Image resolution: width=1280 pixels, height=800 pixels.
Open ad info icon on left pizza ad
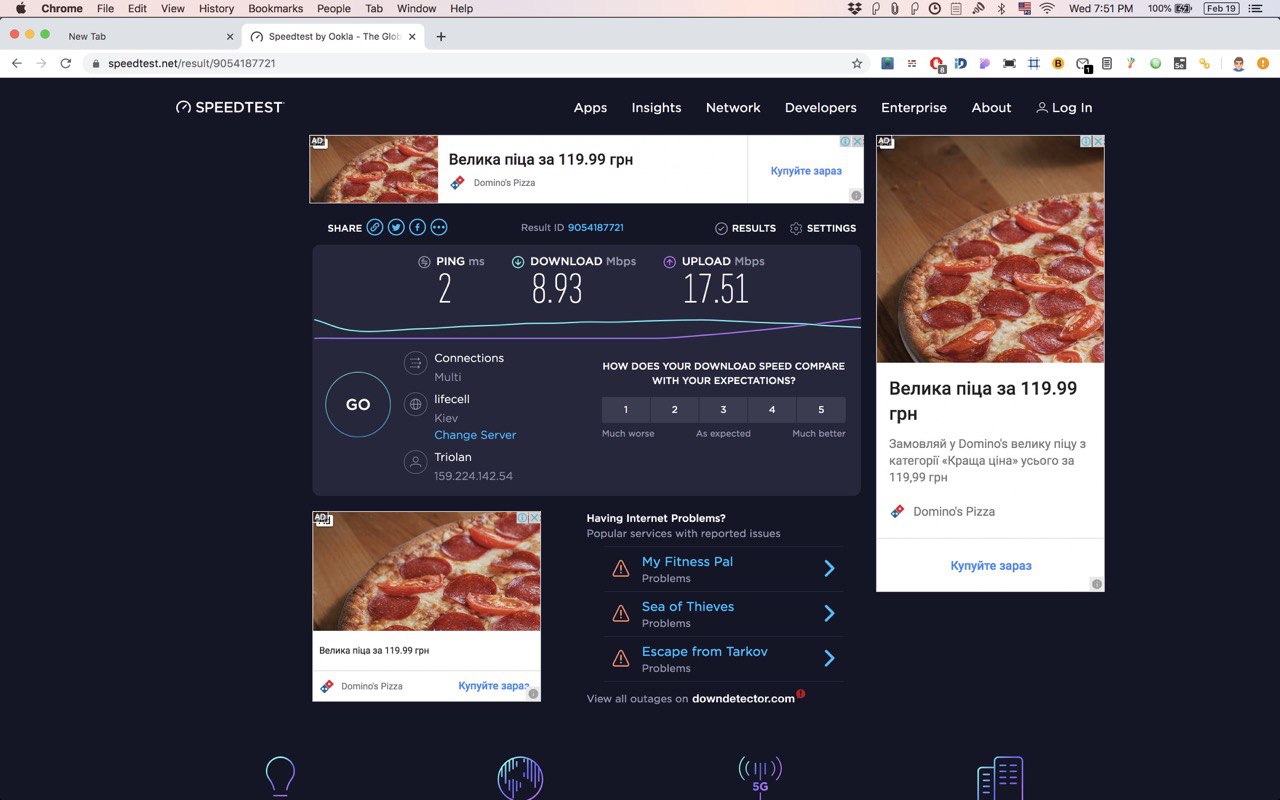click(522, 517)
